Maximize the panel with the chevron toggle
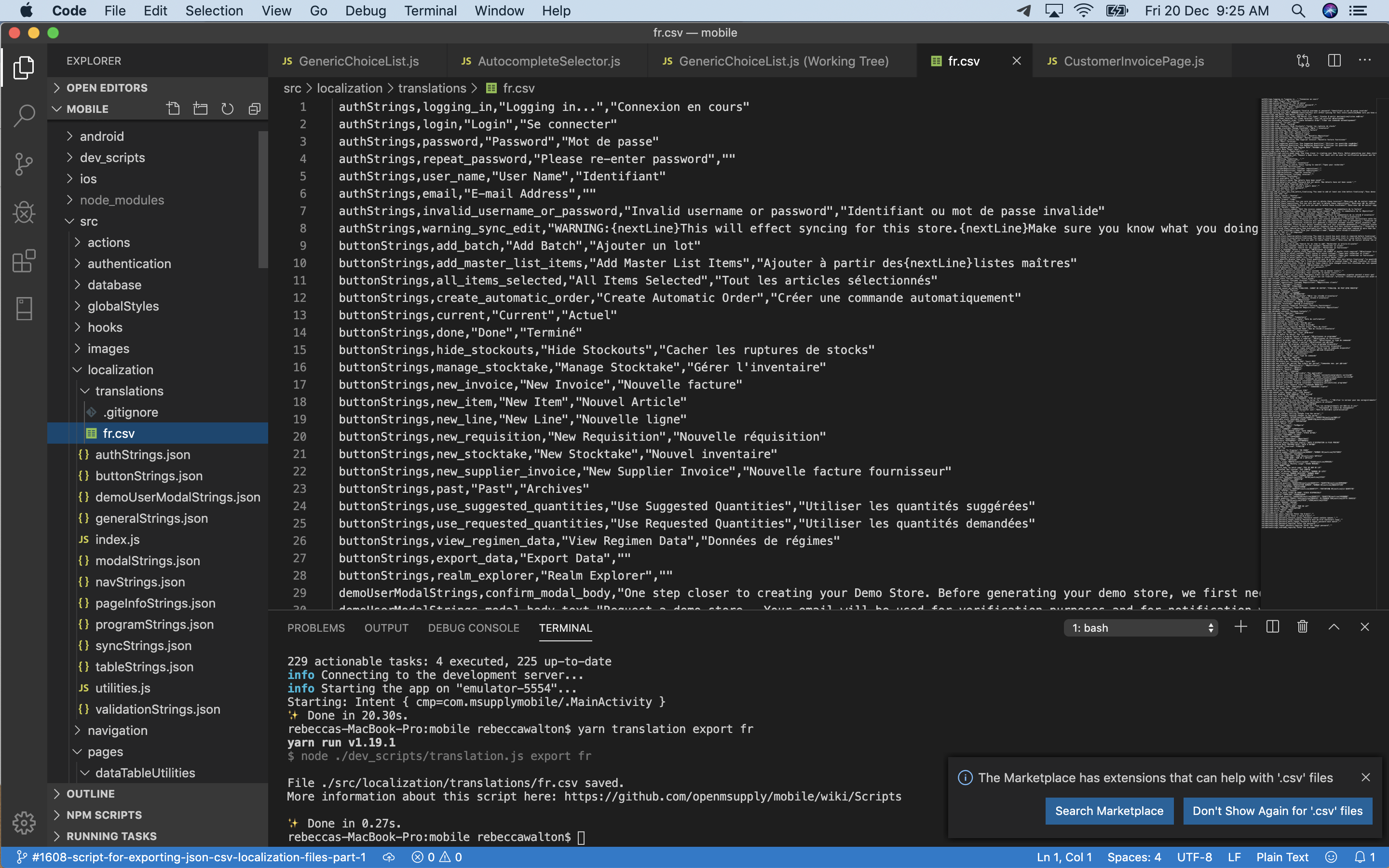Screen dimensions: 1389x868 tap(1334, 627)
